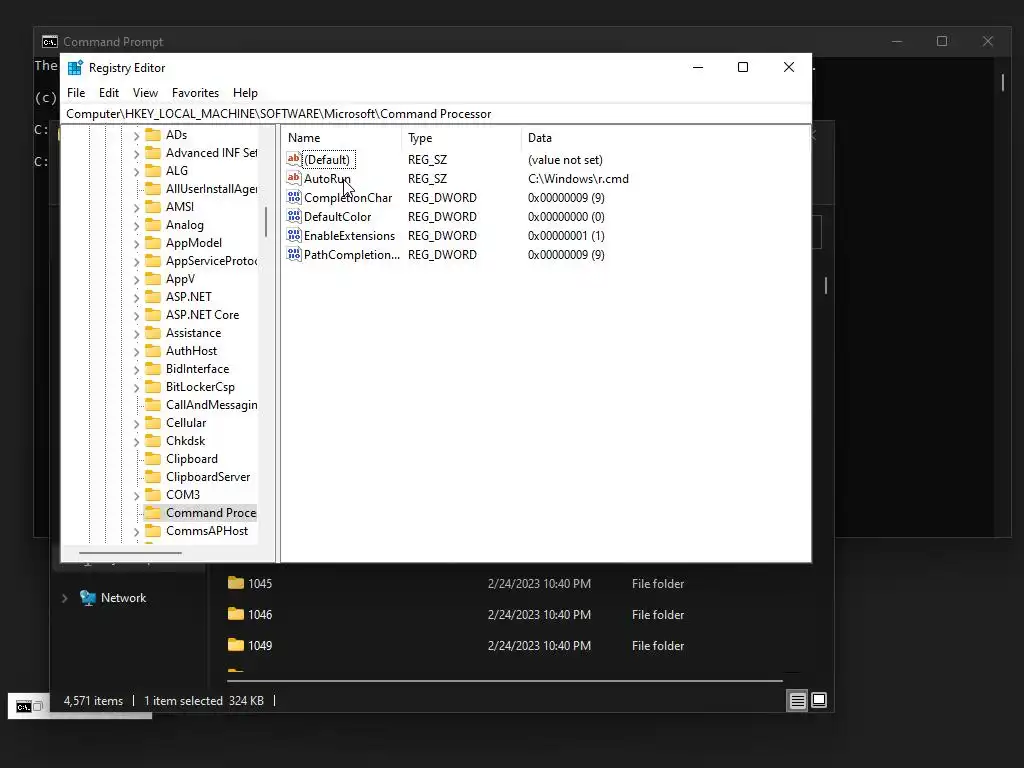Click the Network icon in File Explorer
This screenshot has height=768, width=1024.
pyautogui.click(x=88, y=598)
